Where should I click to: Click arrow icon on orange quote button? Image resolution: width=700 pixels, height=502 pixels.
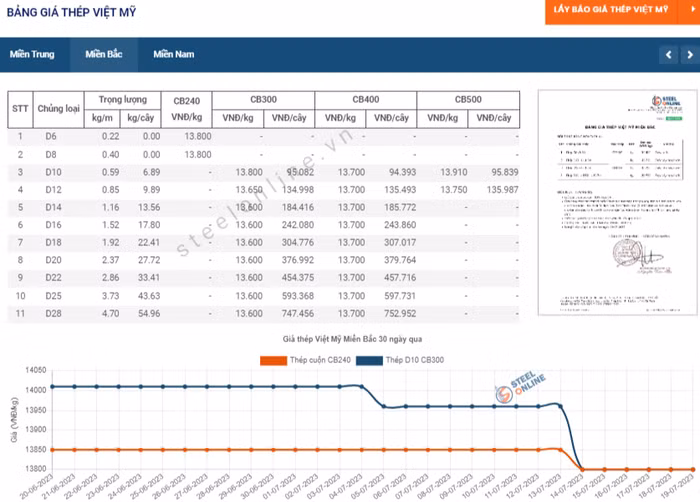tap(692, 9)
